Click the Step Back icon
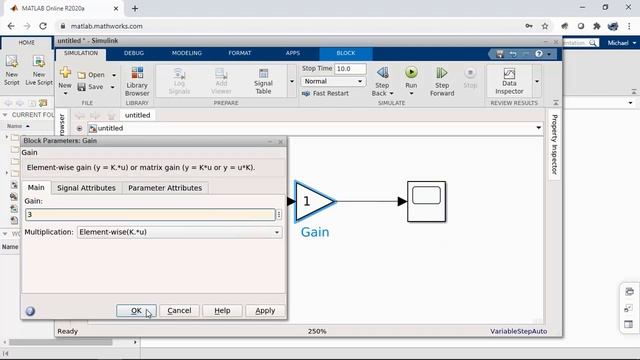The image size is (640, 360). (382, 73)
